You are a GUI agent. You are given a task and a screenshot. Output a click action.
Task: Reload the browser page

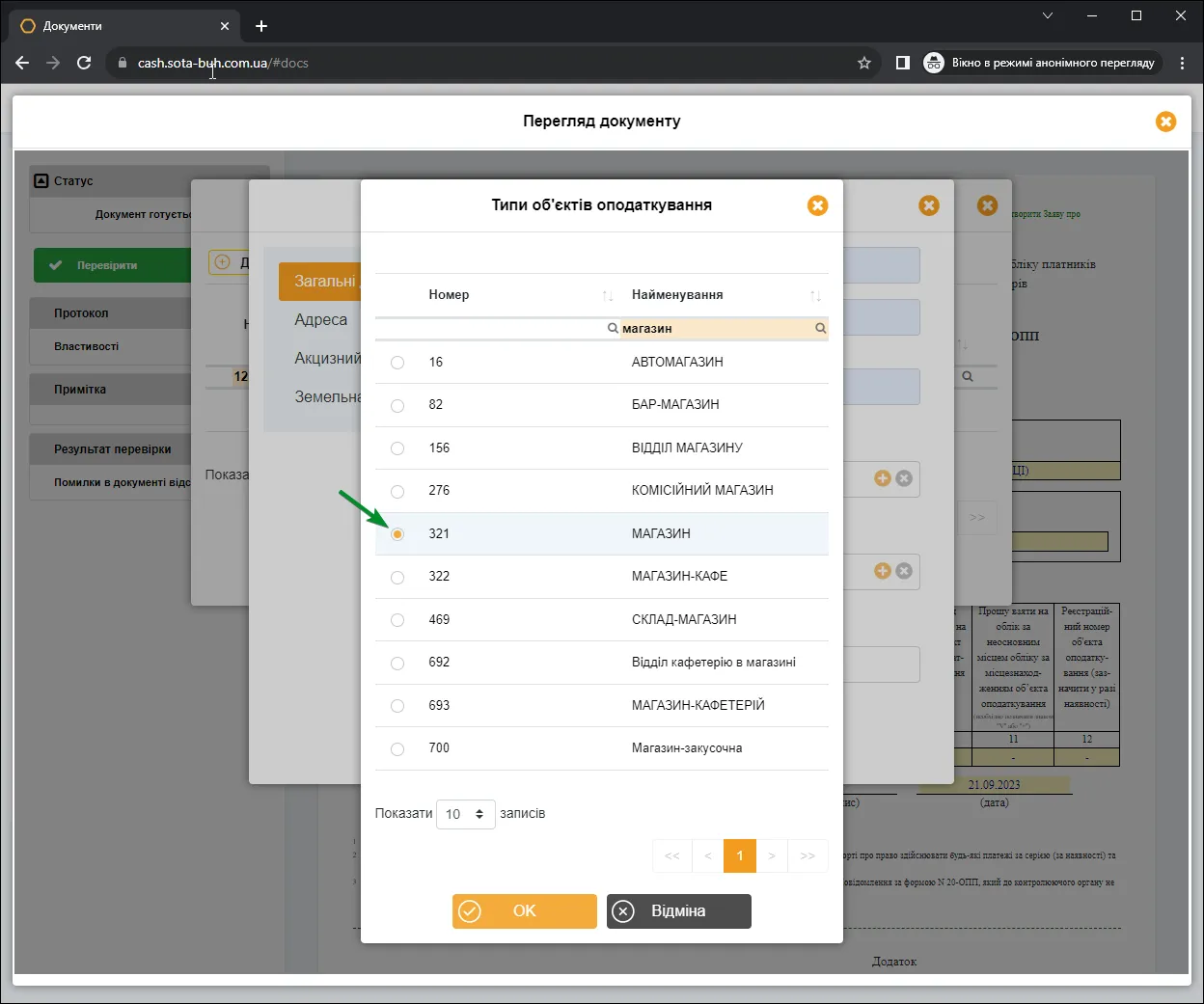84,63
